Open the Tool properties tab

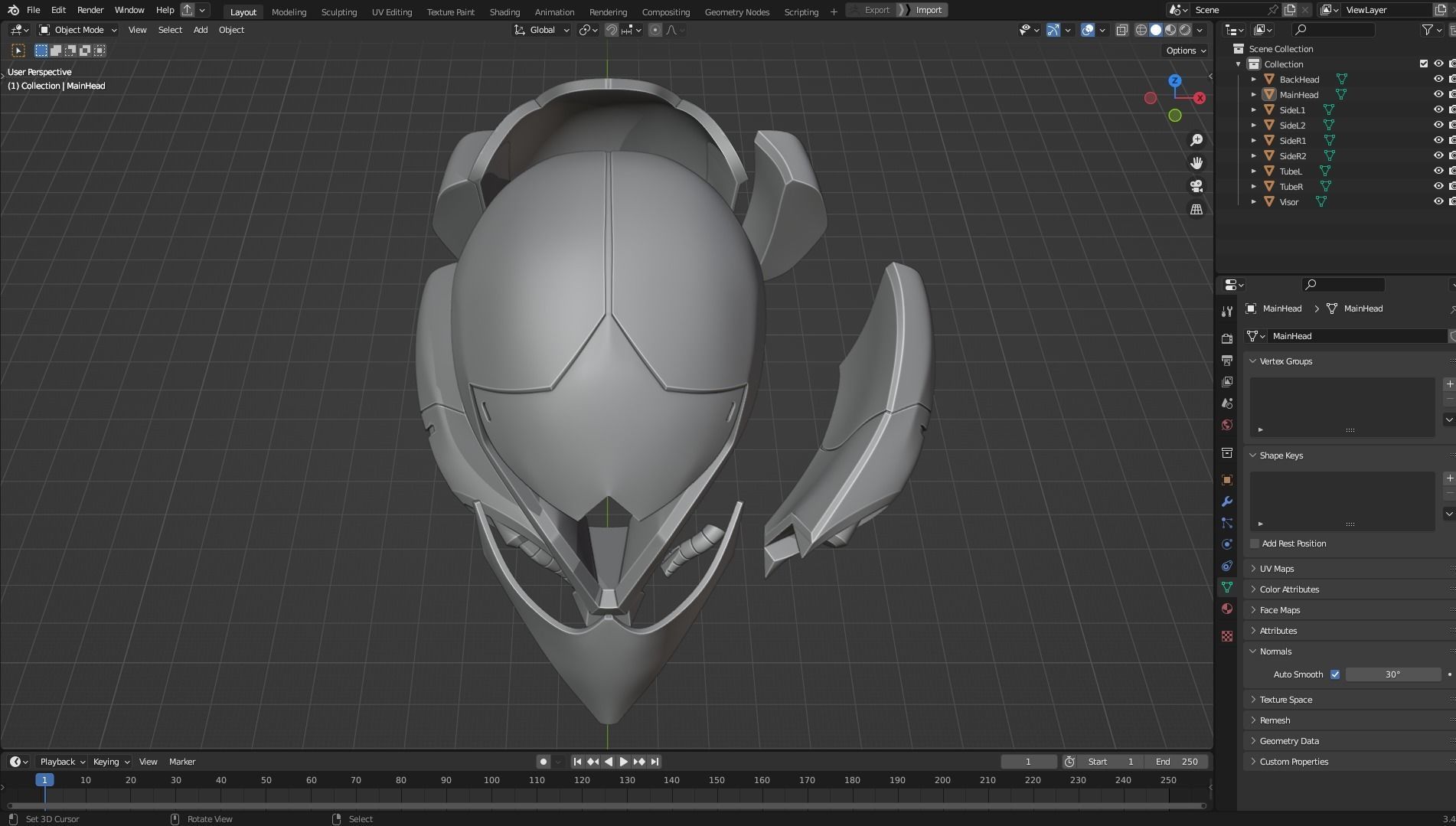[x=1227, y=311]
